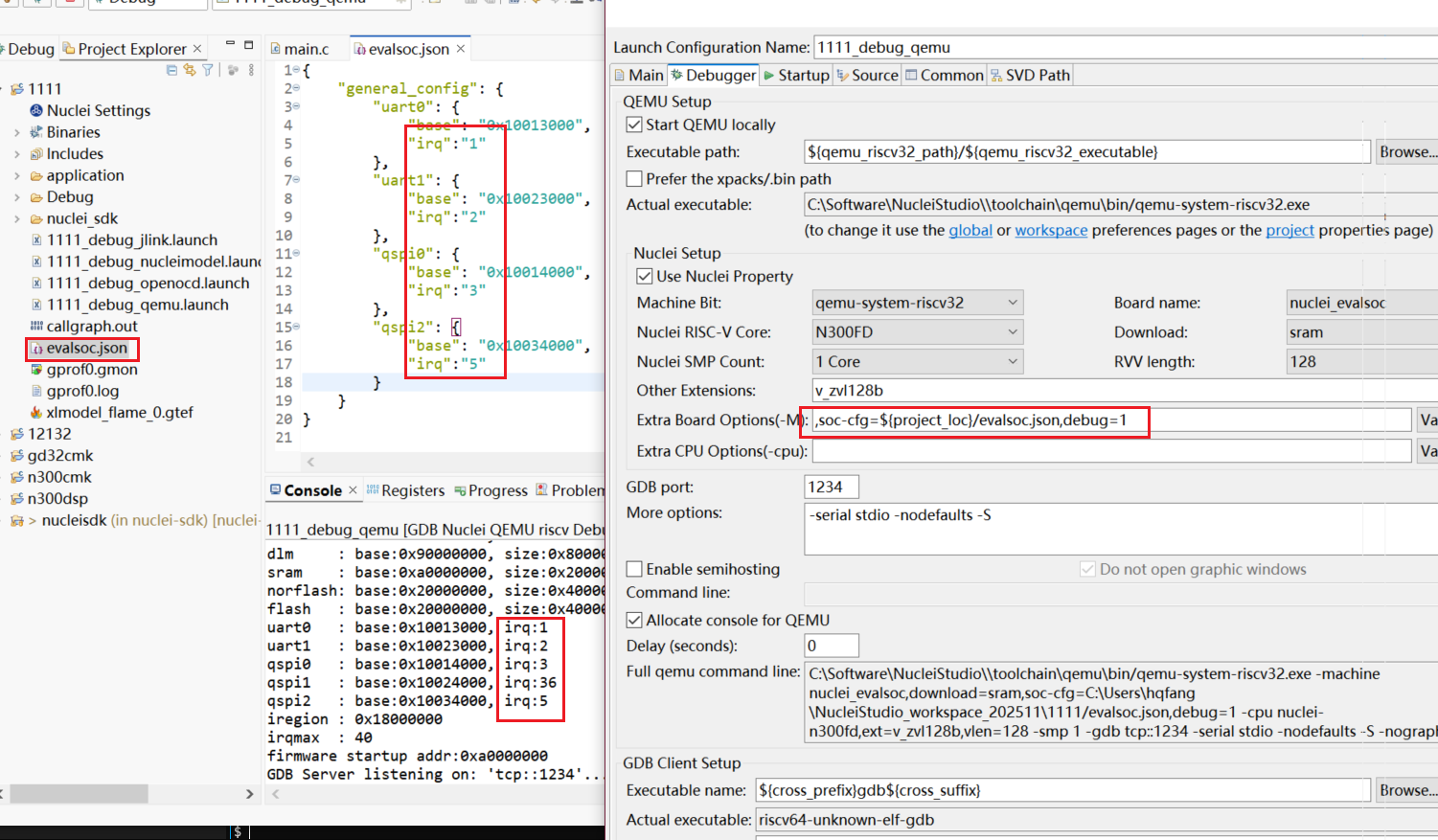
Task: Click the workspace preferences link
Action: coord(1051,230)
